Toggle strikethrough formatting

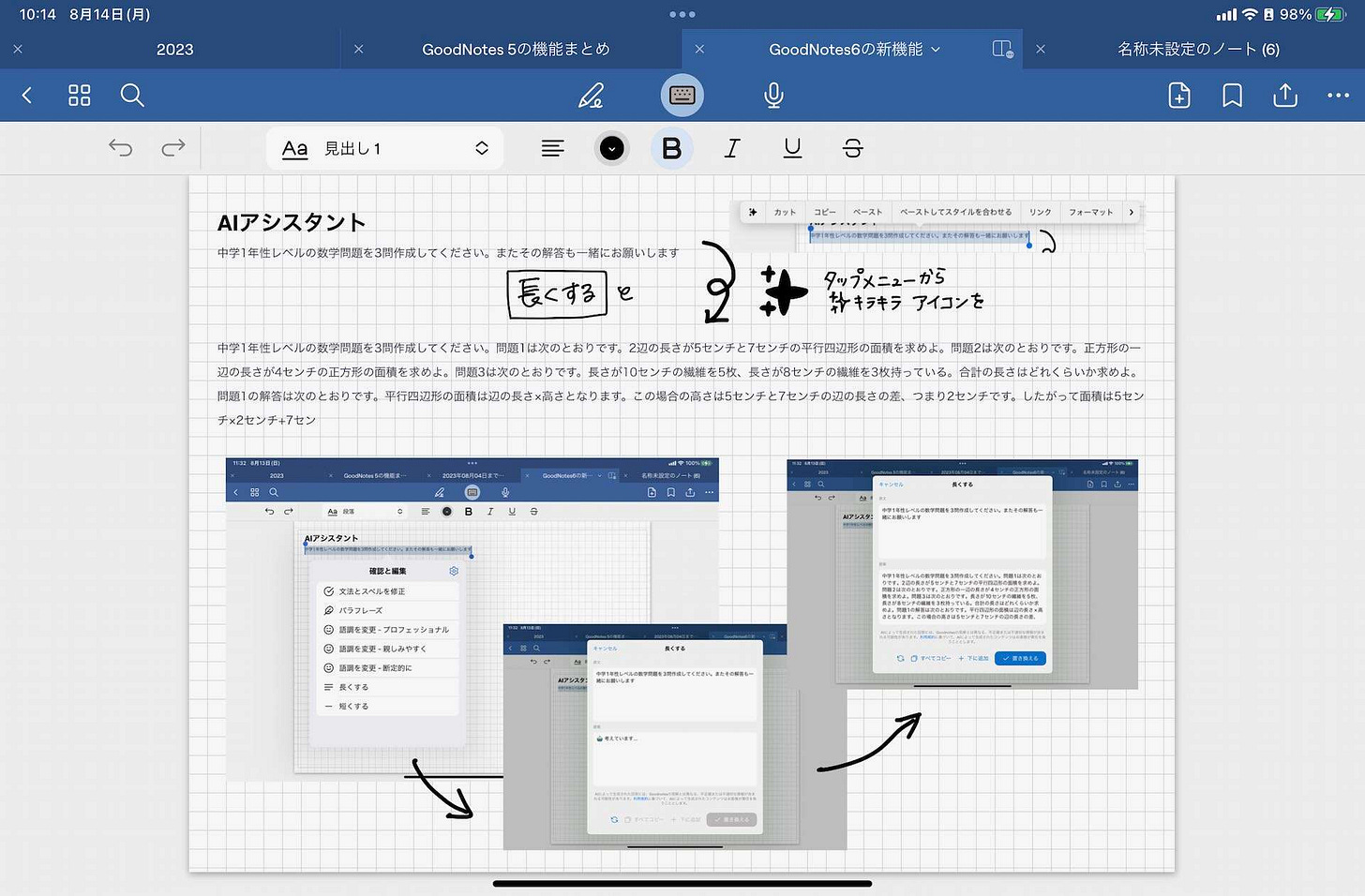[x=852, y=148]
